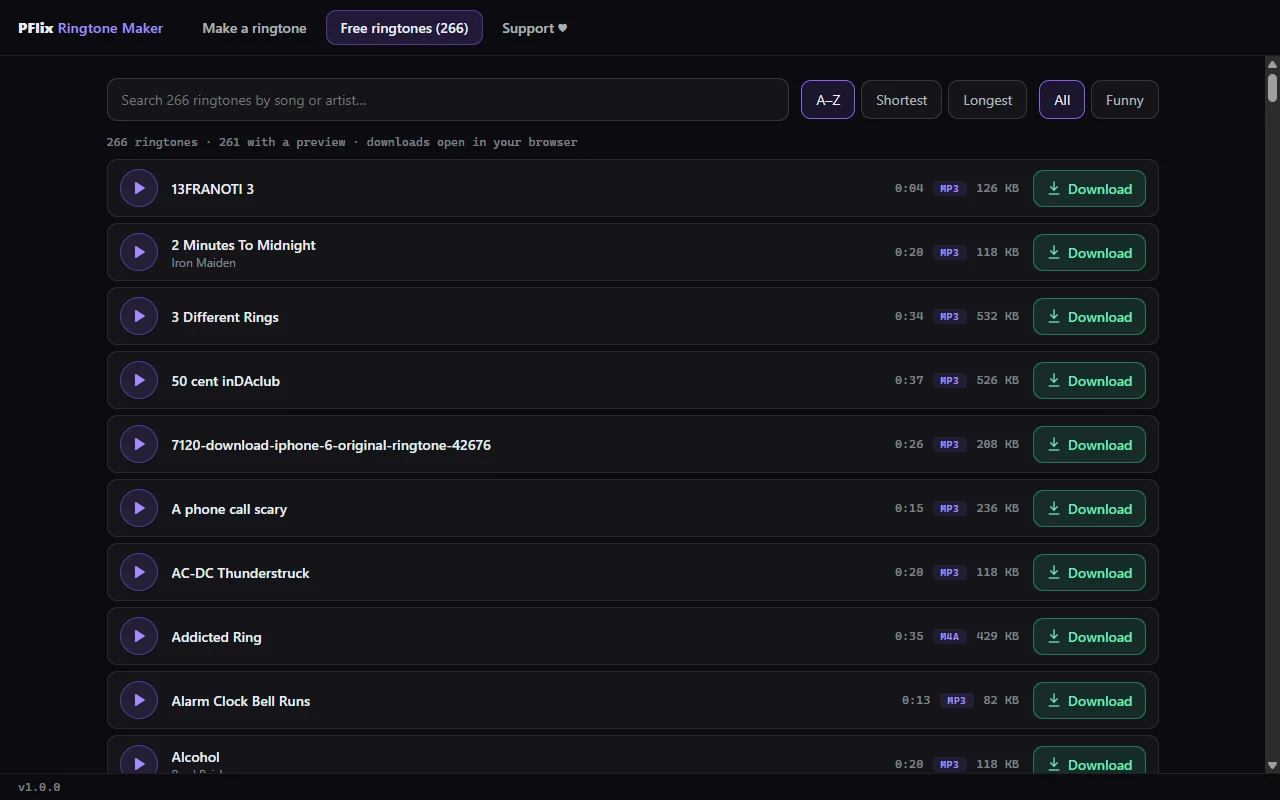This screenshot has width=1280, height=800.
Task: Sort ringtones by Longest
Action: click(987, 100)
